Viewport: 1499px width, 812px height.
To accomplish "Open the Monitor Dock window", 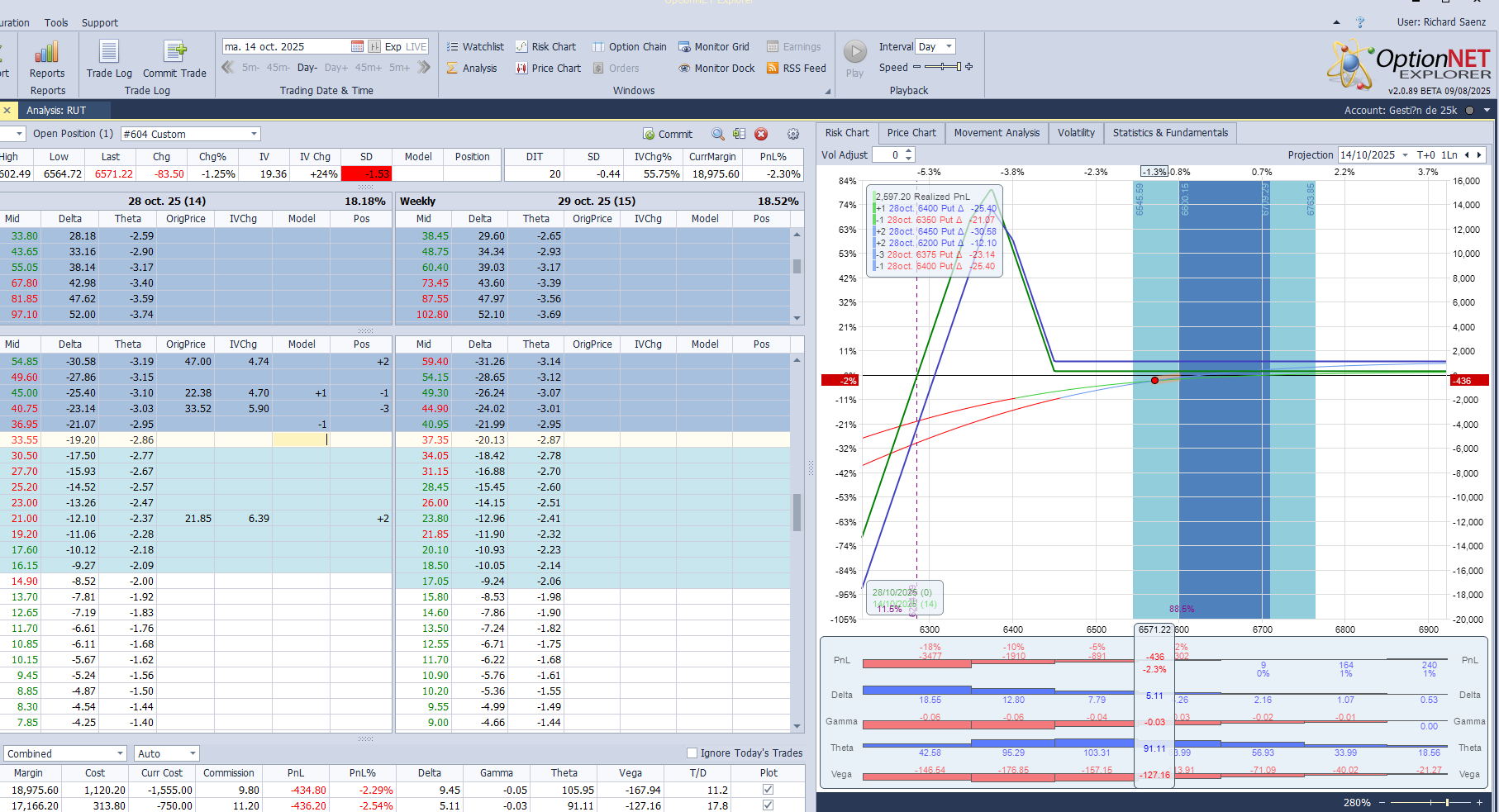I will pyautogui.click(x=716, y=68).
